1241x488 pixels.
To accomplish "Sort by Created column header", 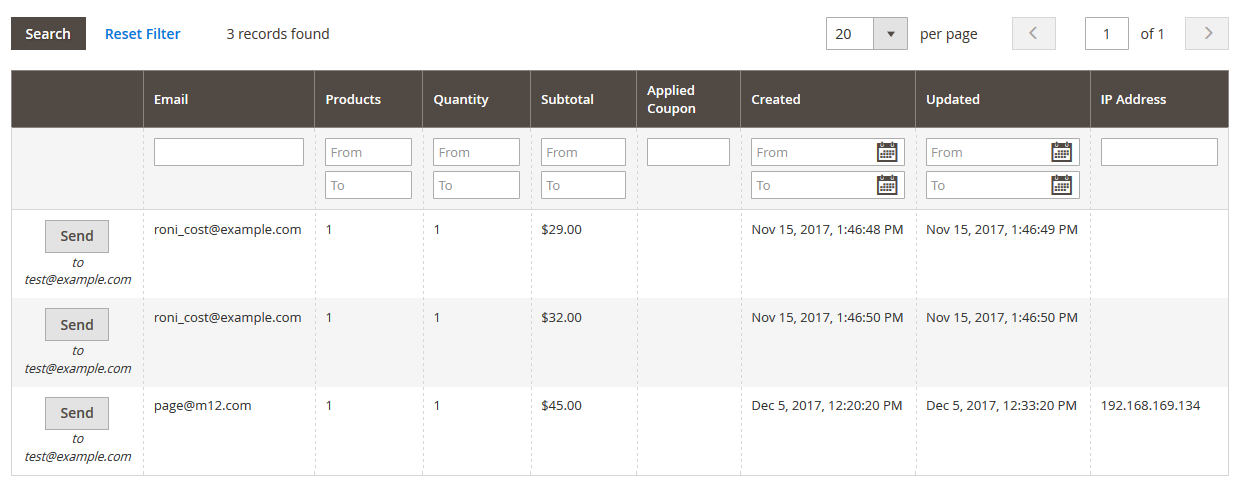I will pyautogui.click(x=776, y=99).
